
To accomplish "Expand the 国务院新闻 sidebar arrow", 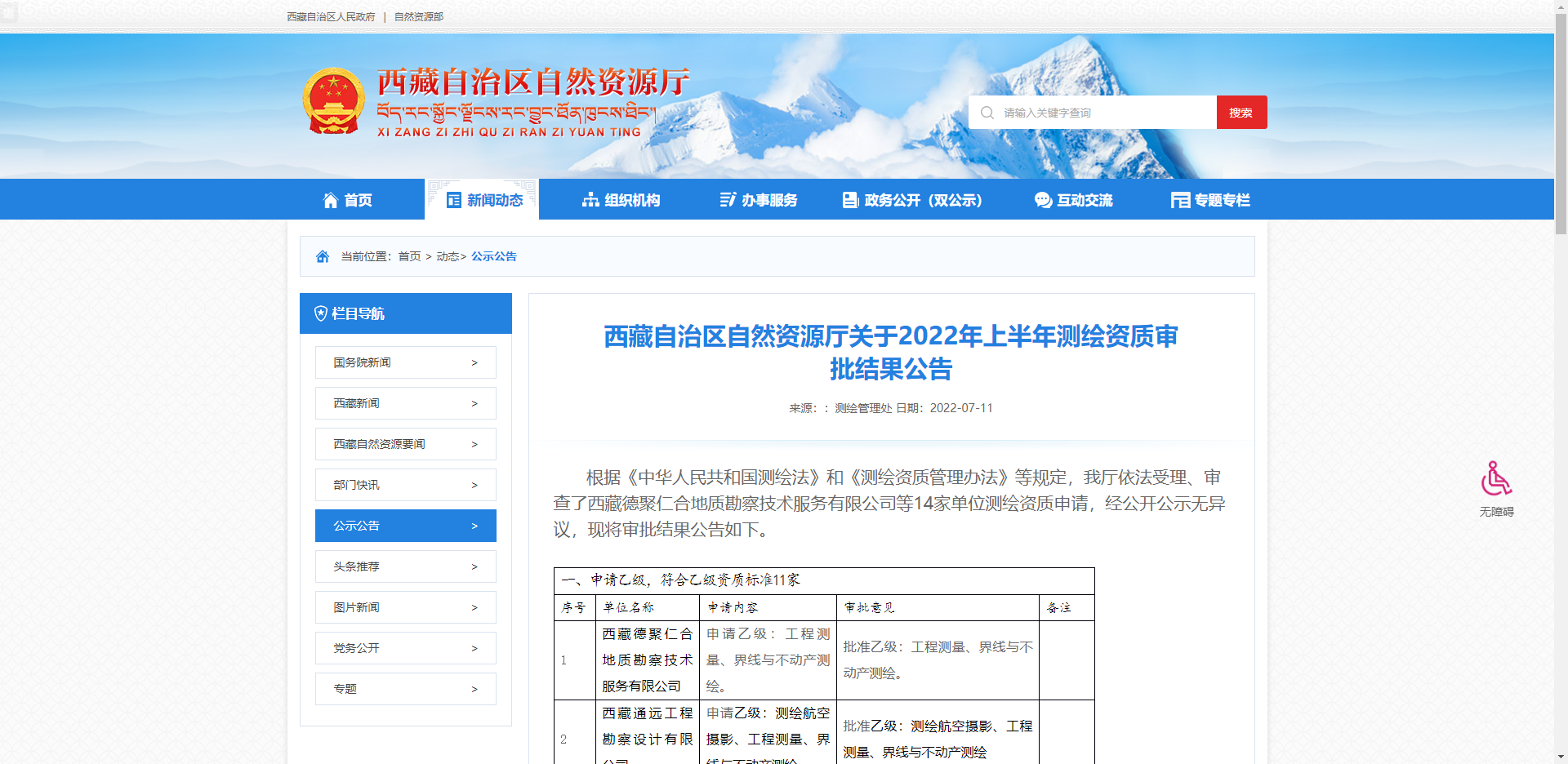I will pos(474,362).
